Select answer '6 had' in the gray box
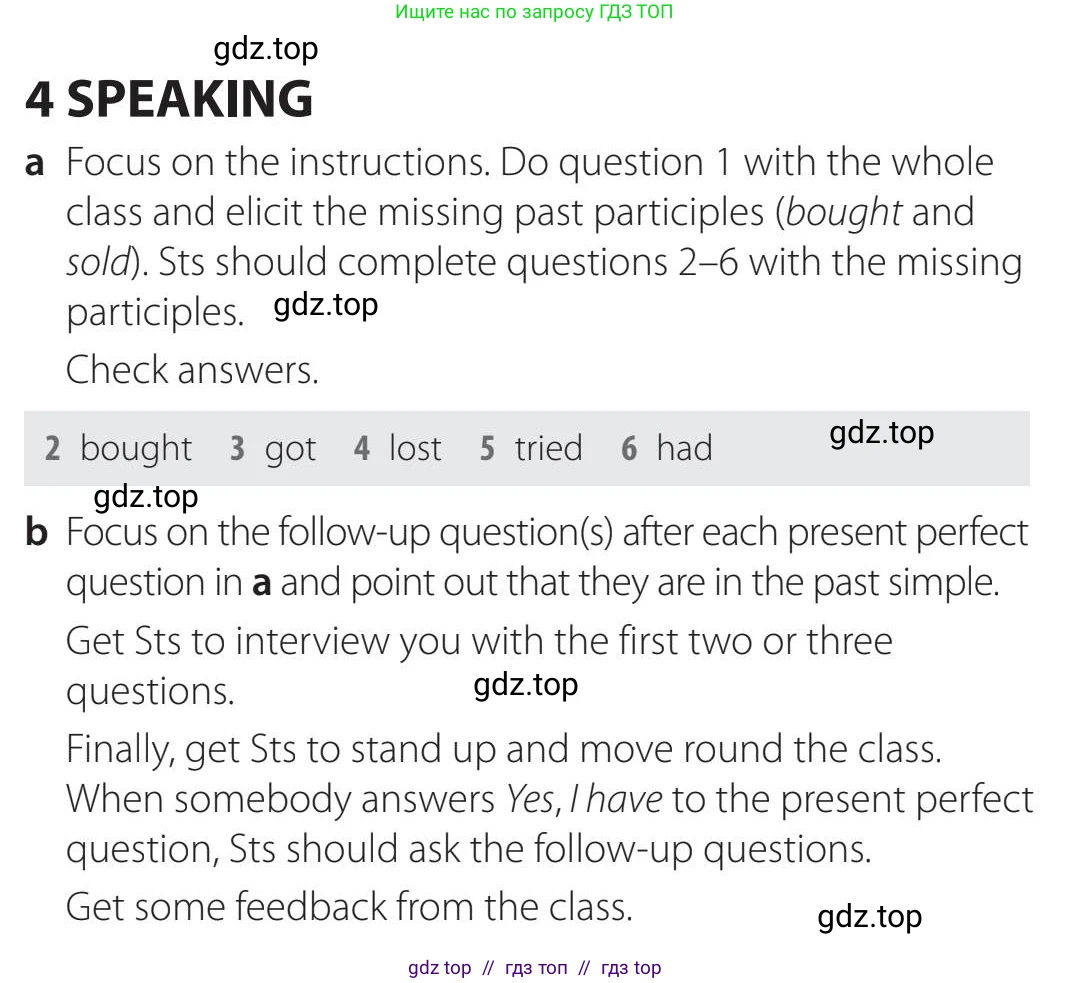The height and width of the screenshot is (983, 1070). click(667, 449)
